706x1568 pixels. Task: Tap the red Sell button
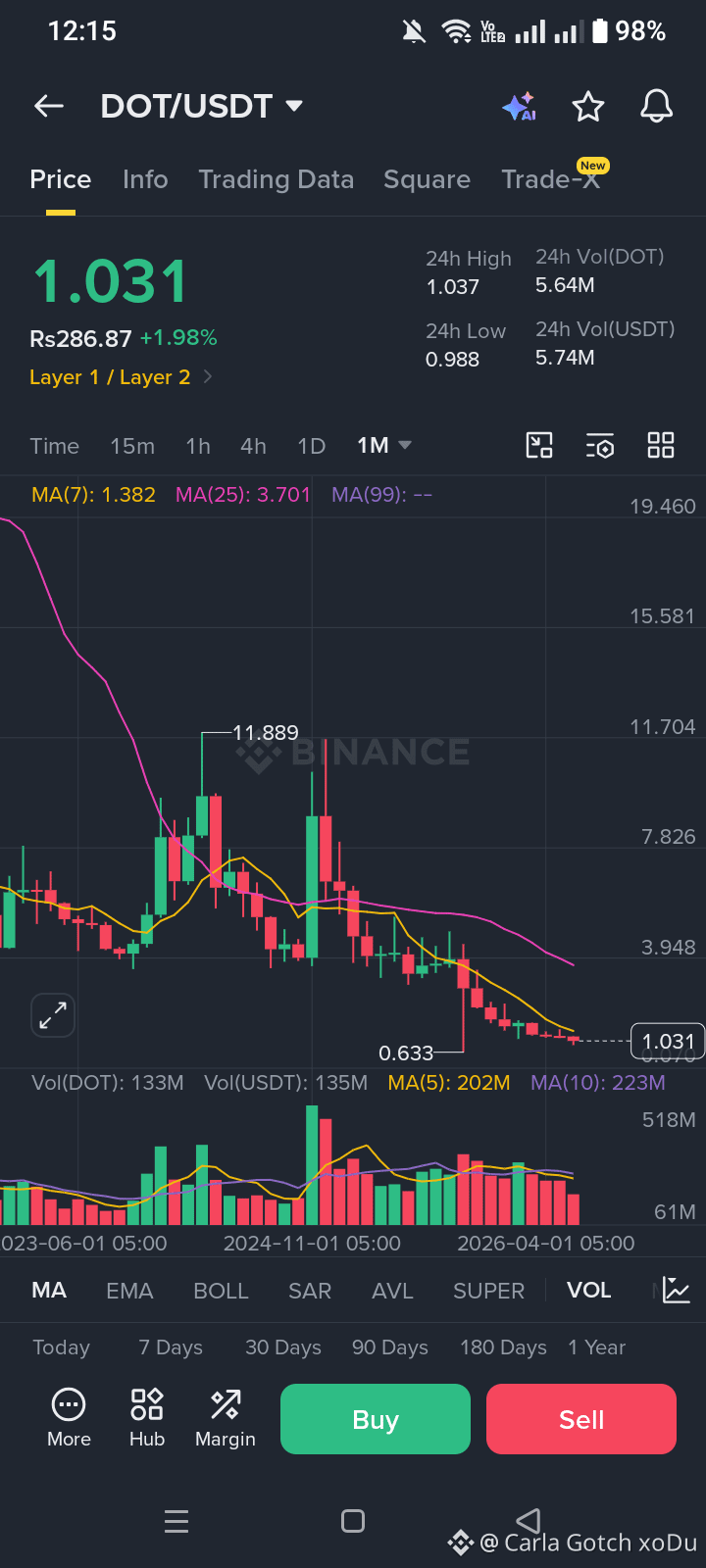coord(581,1419)
